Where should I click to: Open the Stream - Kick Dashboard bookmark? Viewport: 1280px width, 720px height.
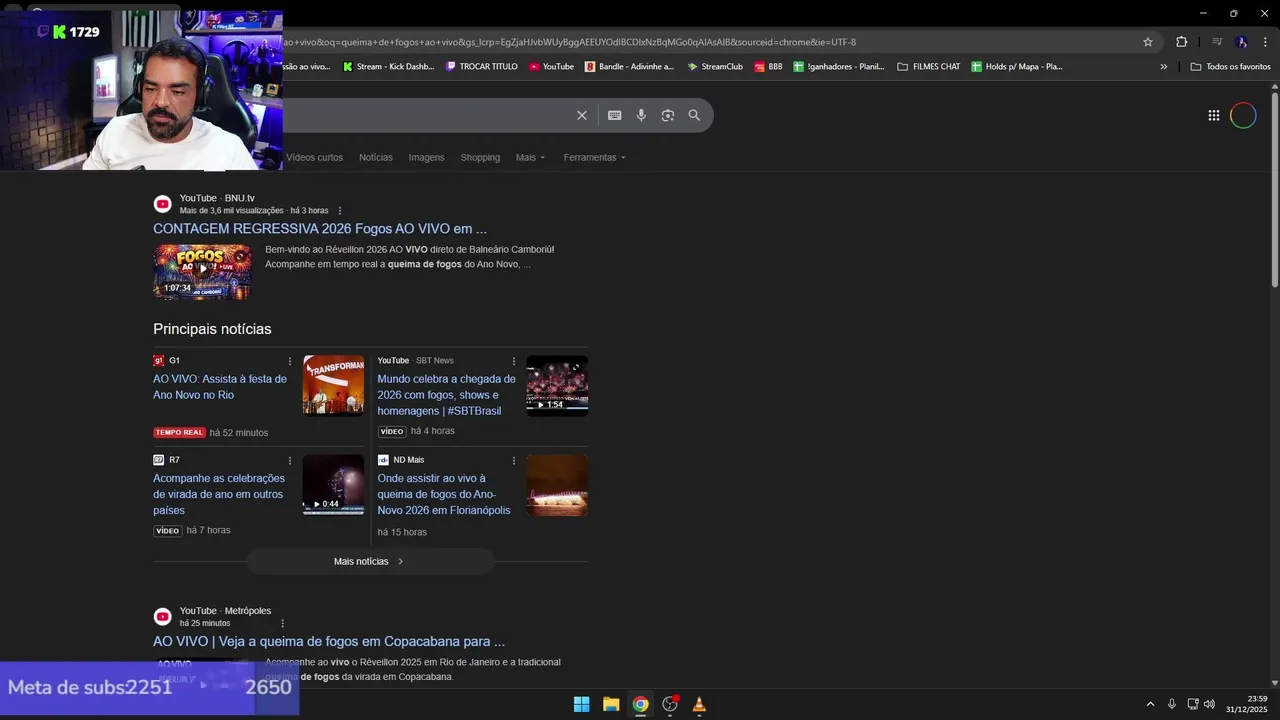388,67
